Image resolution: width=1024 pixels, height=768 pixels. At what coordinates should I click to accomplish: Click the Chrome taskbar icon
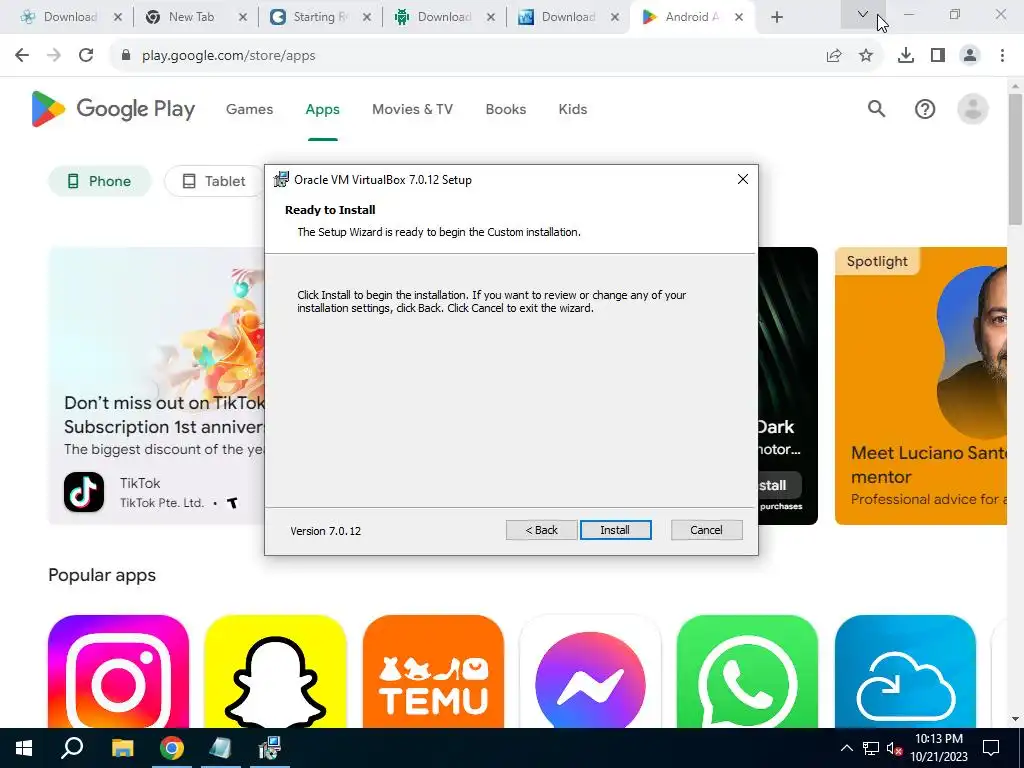172,748
